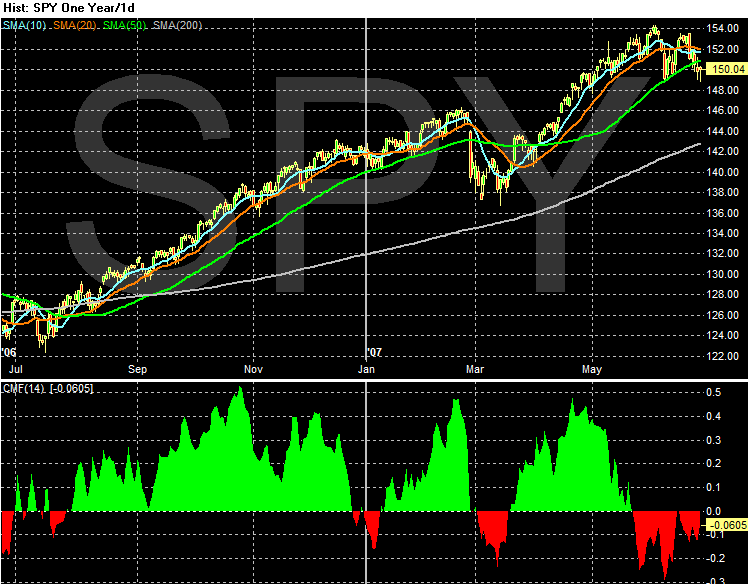Select the SMA(200) legend label

pyautogui.click(x=178, y=25)
